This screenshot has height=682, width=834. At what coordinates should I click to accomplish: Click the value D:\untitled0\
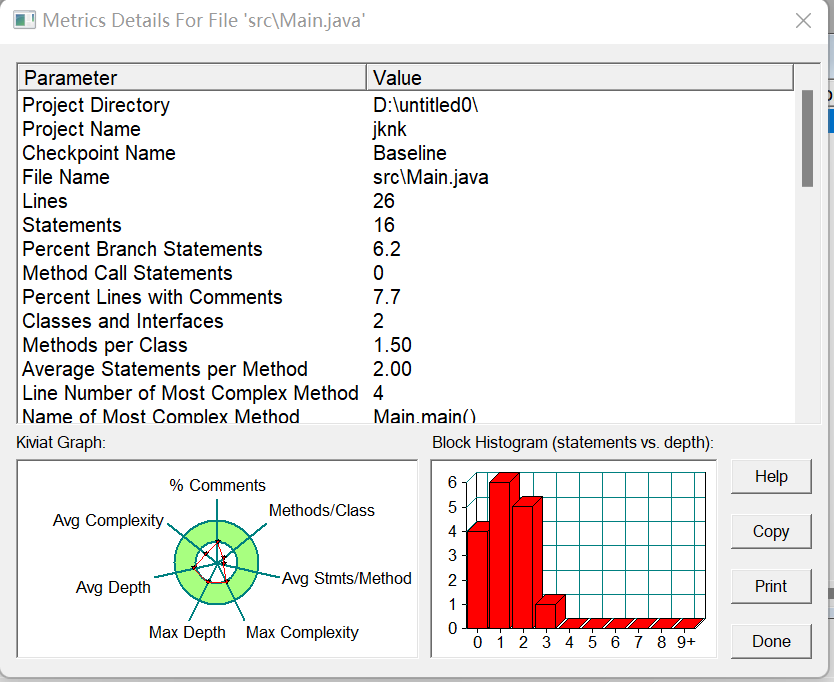tap(426, 105)
